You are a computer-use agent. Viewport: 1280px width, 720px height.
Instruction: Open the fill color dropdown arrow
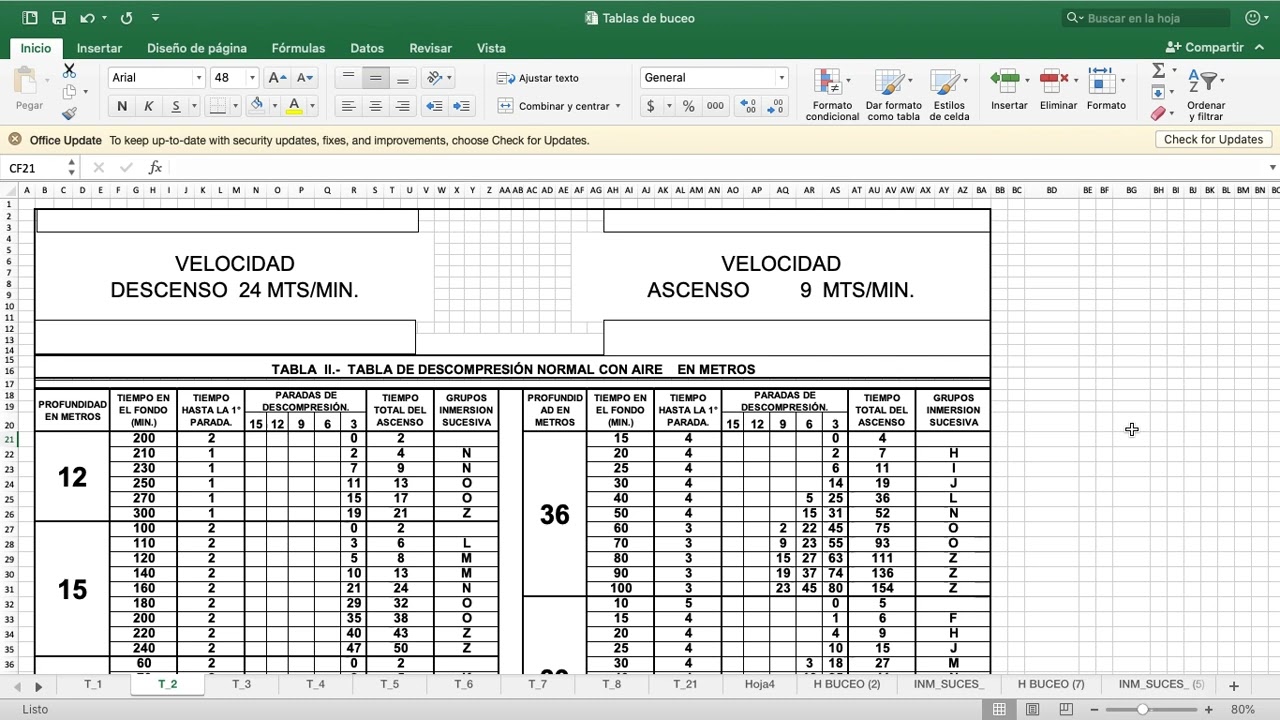click(273, 106)
